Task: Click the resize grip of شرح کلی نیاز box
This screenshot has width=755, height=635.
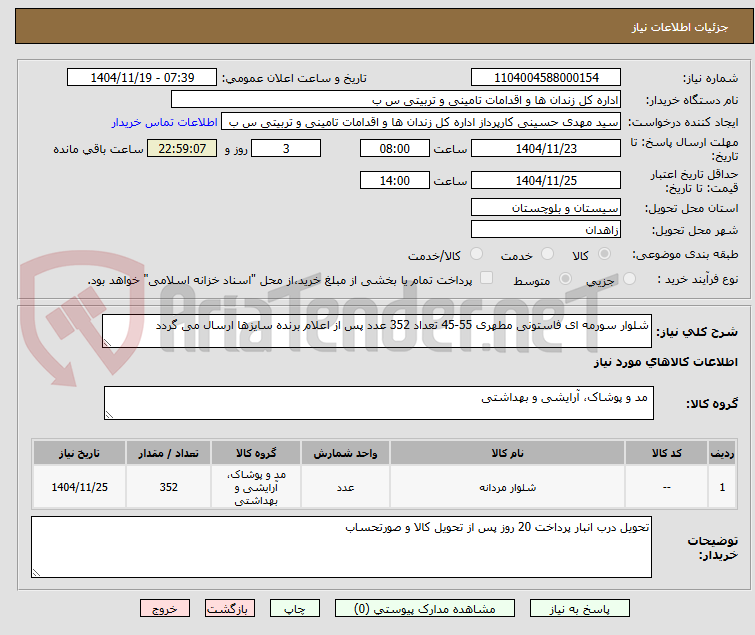Action: pyautogui.click(x=107, y=342)
